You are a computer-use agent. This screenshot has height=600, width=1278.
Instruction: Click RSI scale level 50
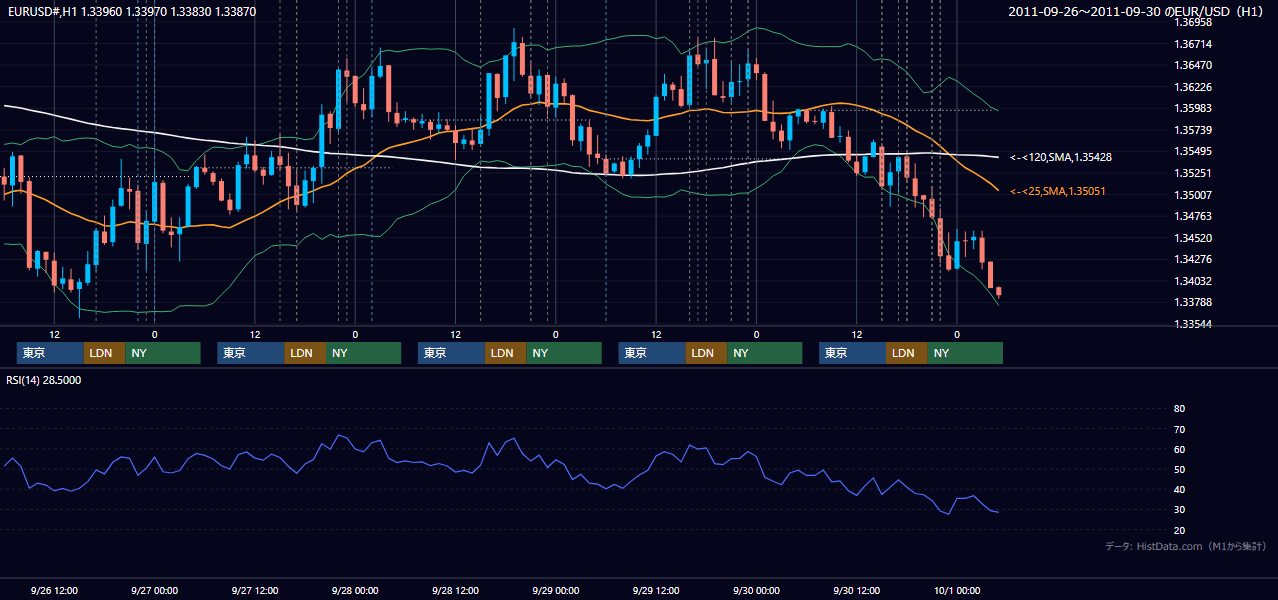pos(1179,469)
